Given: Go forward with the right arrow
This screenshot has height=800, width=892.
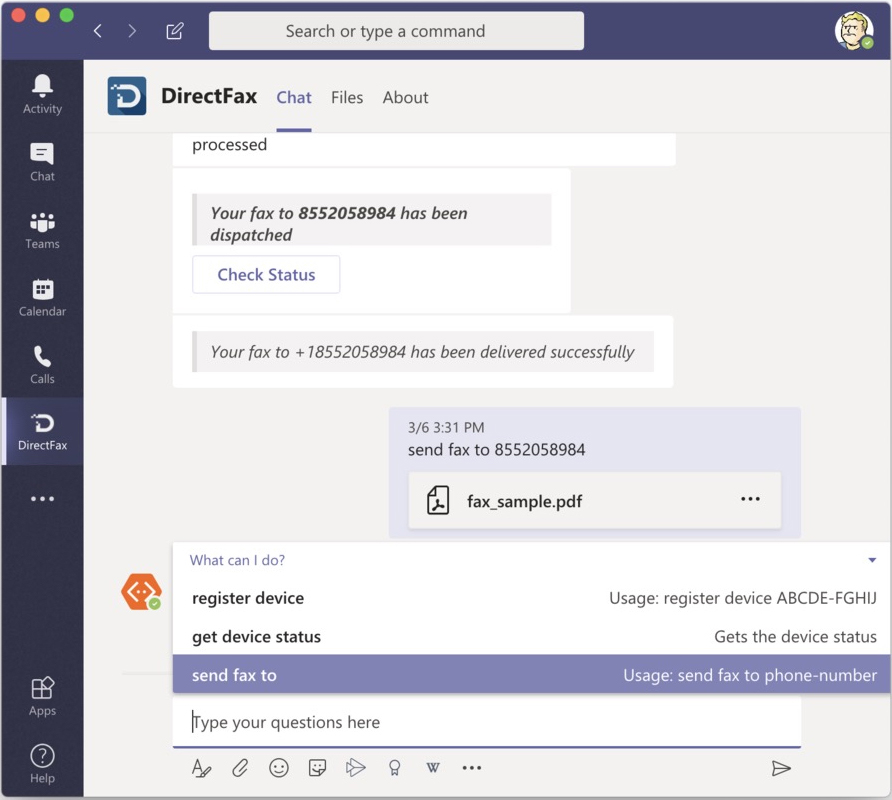Looking at the screenshot, I should (132, 31).
